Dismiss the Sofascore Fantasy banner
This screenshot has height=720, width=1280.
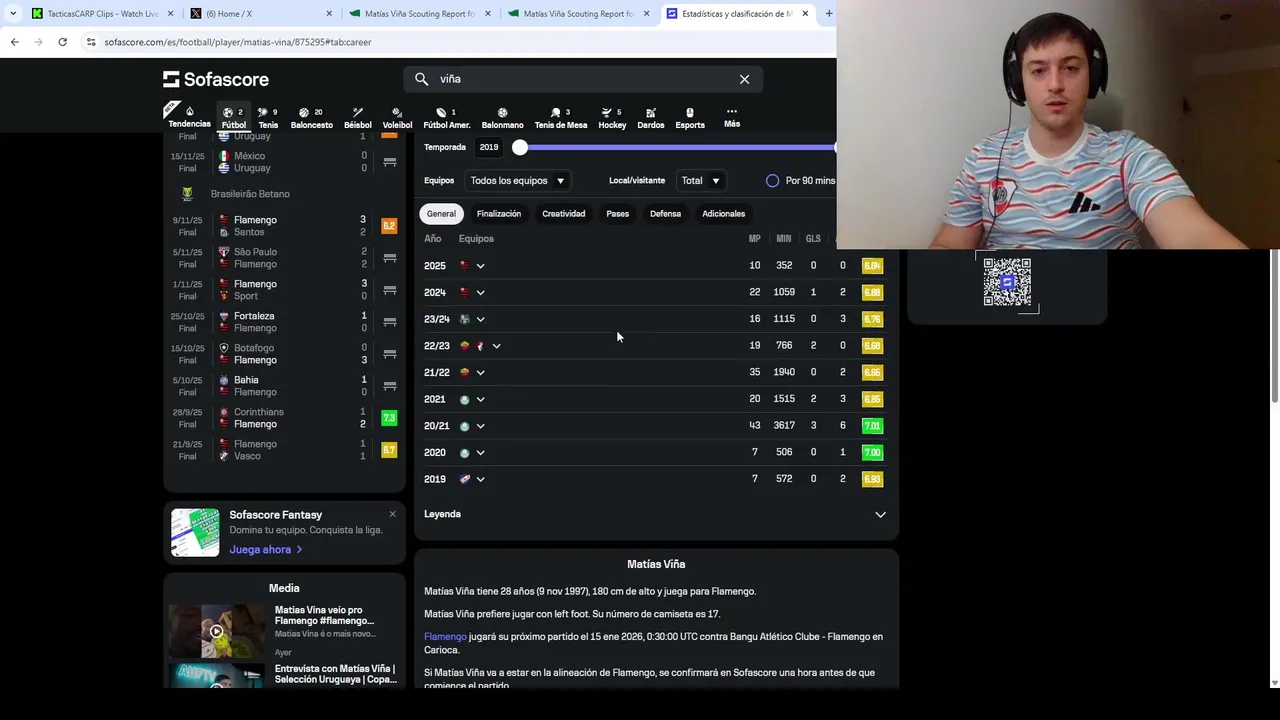click(392, 514)
